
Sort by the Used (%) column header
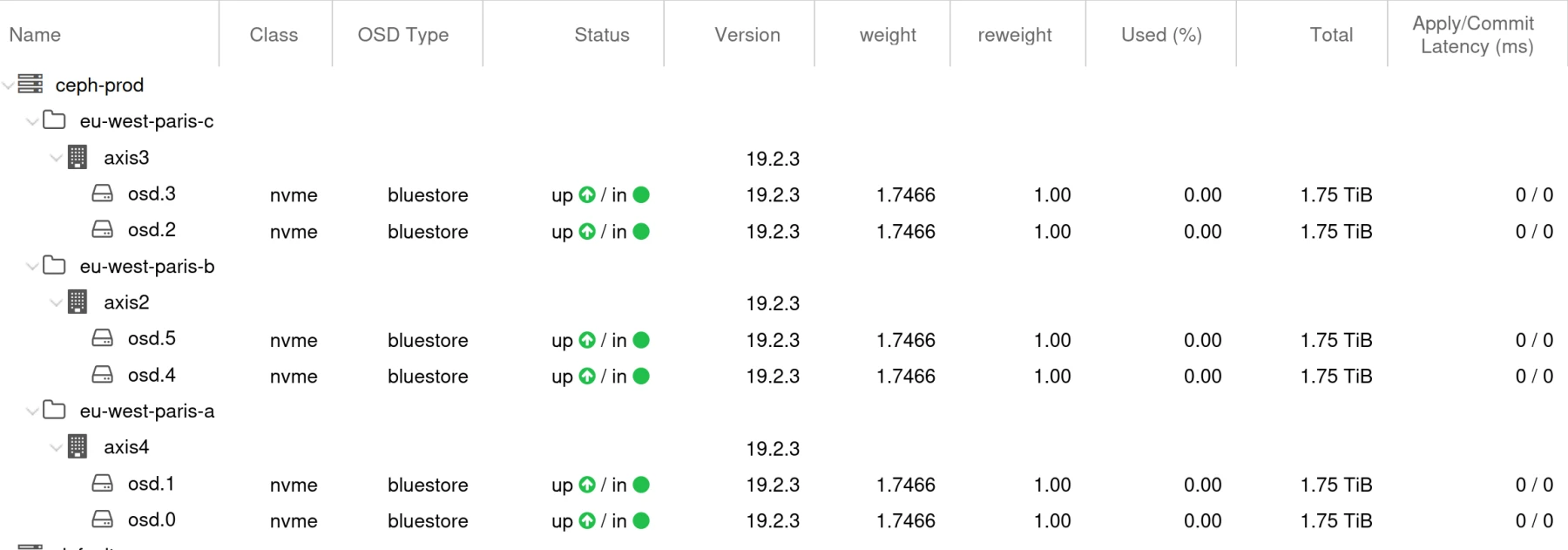click(x=1161, y=35)
